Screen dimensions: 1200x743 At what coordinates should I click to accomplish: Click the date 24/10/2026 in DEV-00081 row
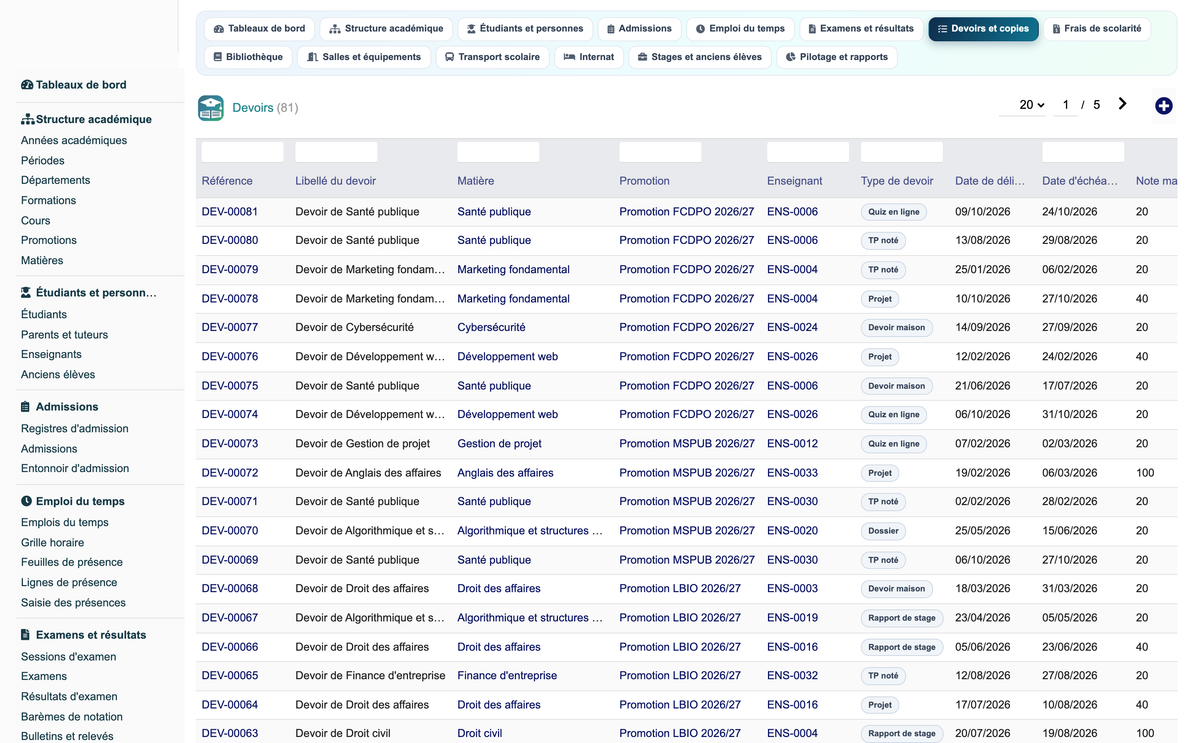pos(1070,212)
